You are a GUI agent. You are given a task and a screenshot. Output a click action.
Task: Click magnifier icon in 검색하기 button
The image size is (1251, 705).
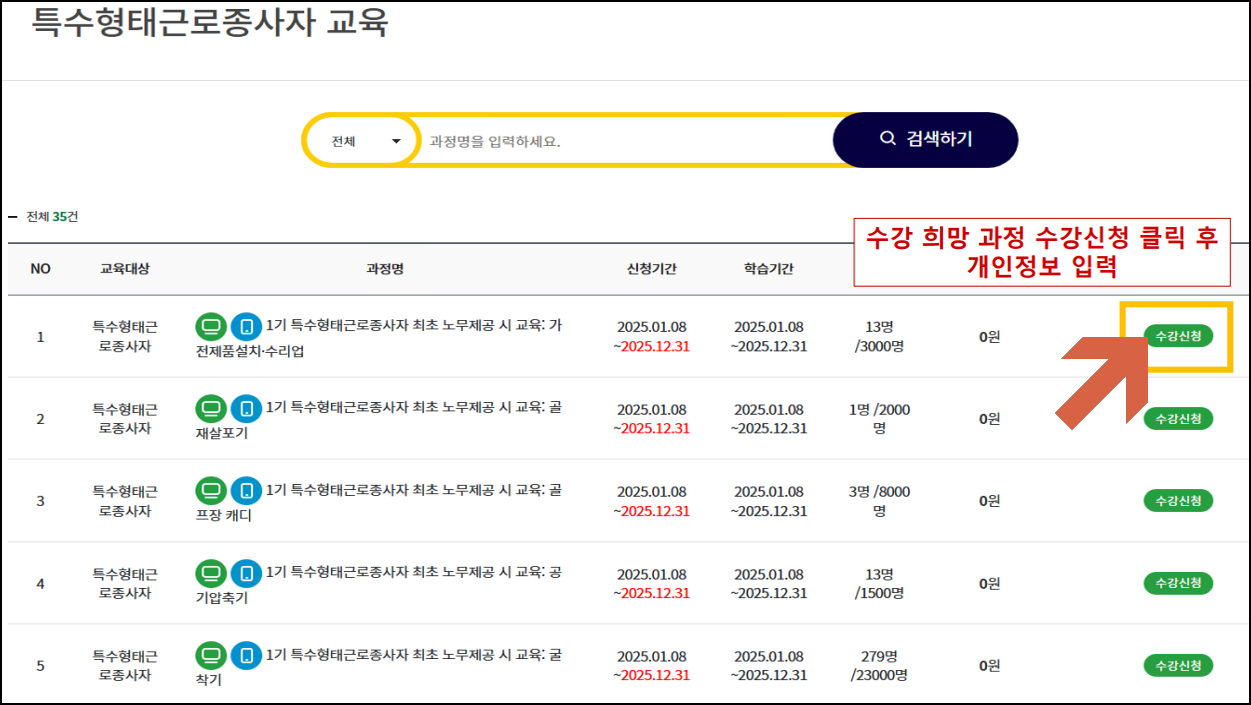(x=888, y=139)
